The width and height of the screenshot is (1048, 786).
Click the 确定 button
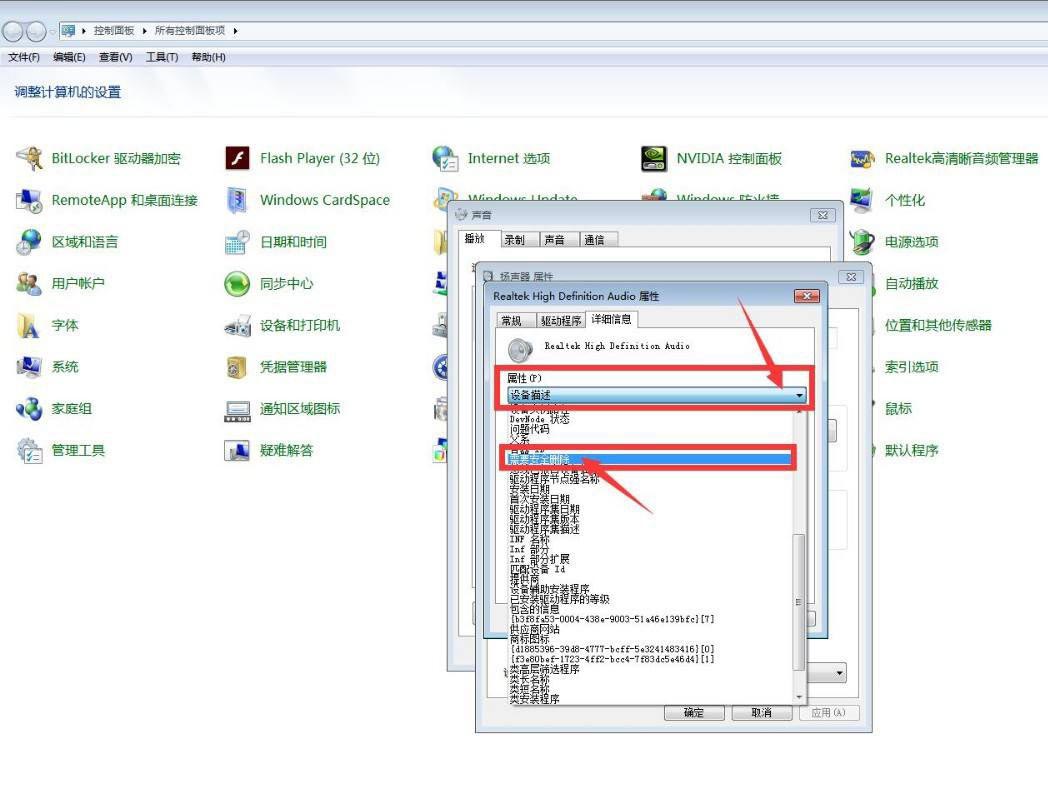coord(693,713)
